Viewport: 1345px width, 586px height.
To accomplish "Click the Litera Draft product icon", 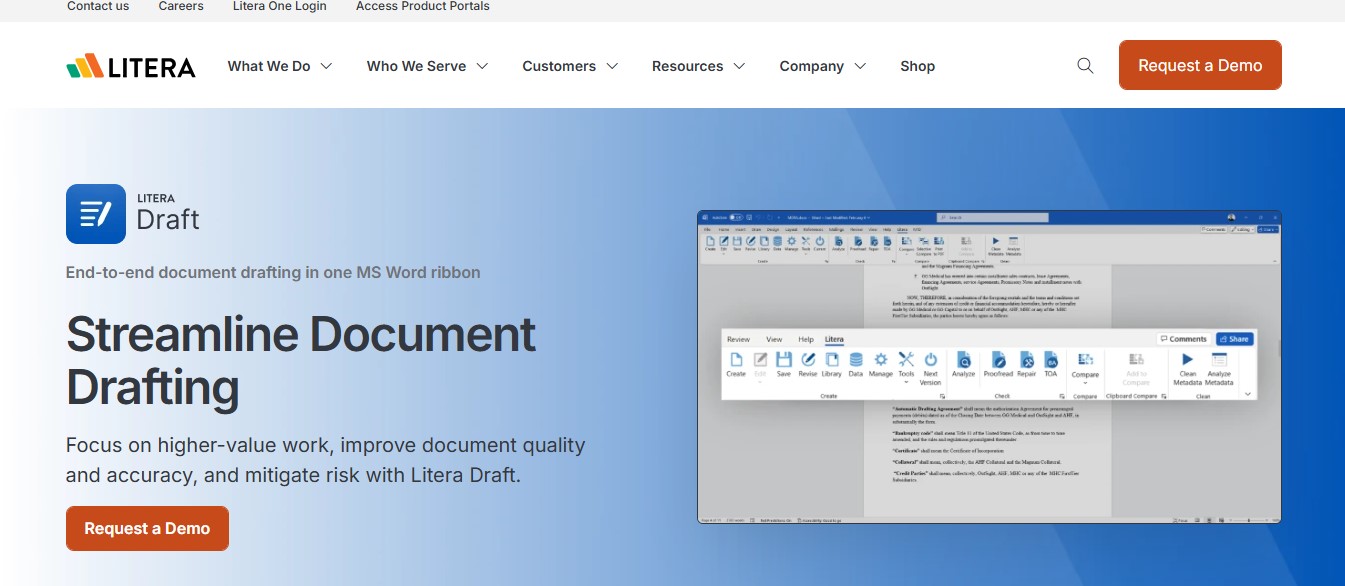I will point(96,214).
